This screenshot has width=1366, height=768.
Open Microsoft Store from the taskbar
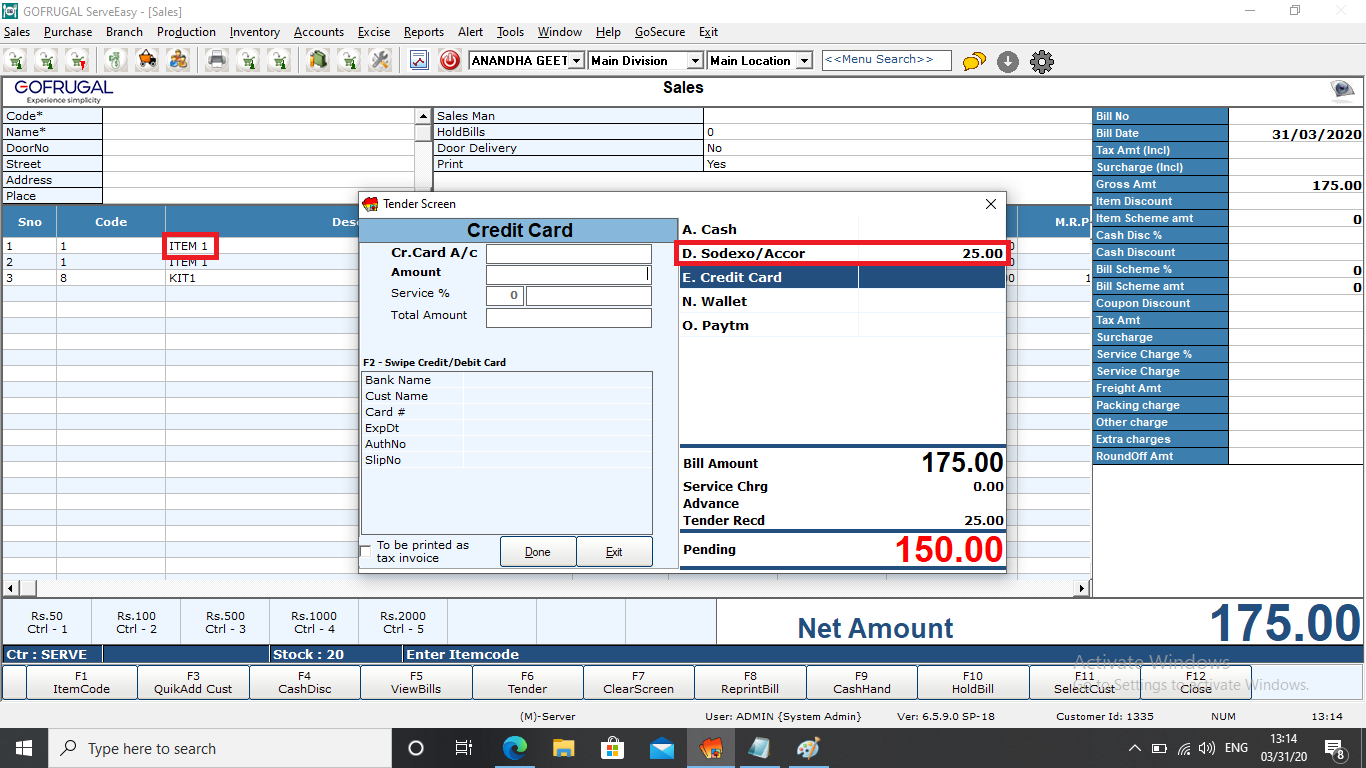[x=613, y=748]
